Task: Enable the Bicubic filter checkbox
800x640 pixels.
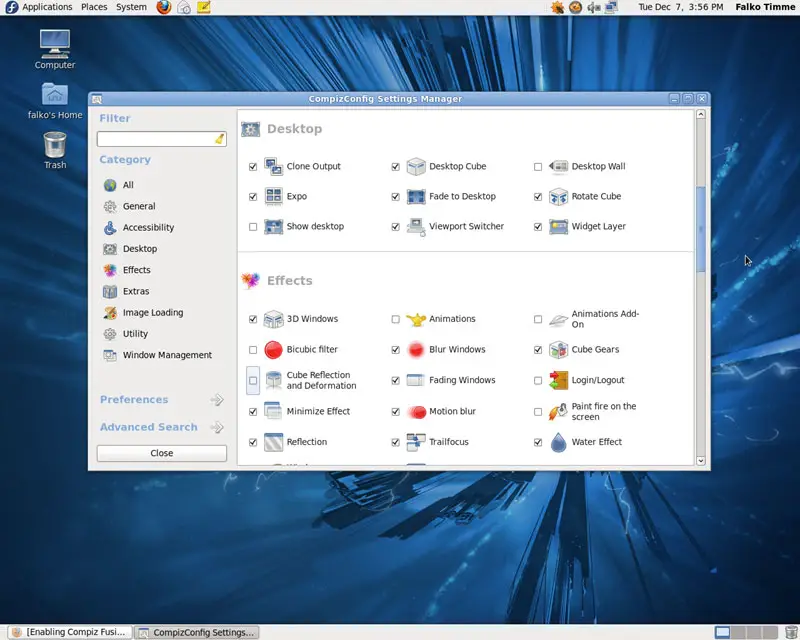Action: pos(253,350)
